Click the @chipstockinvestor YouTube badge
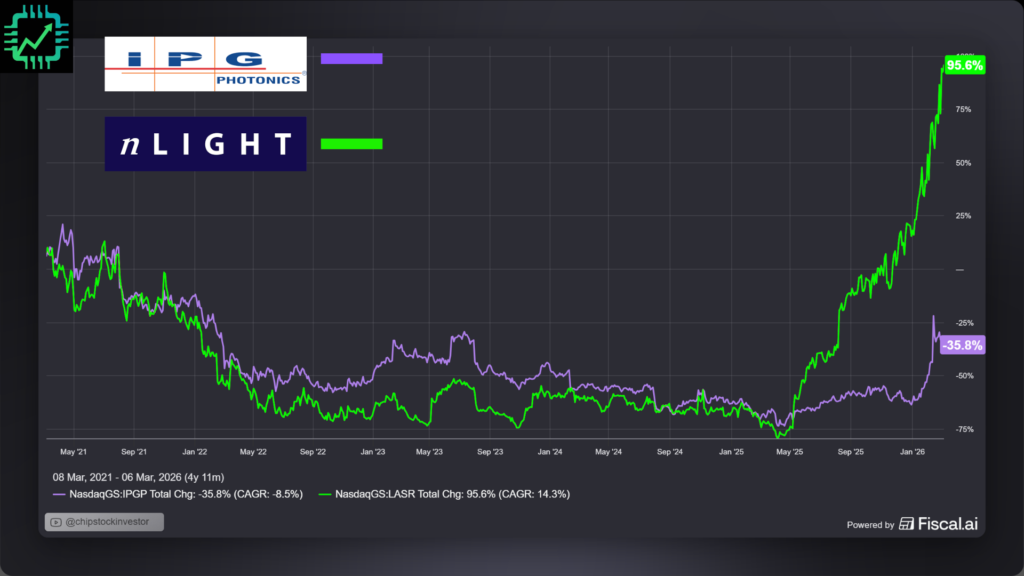 [x=104, y=522]
